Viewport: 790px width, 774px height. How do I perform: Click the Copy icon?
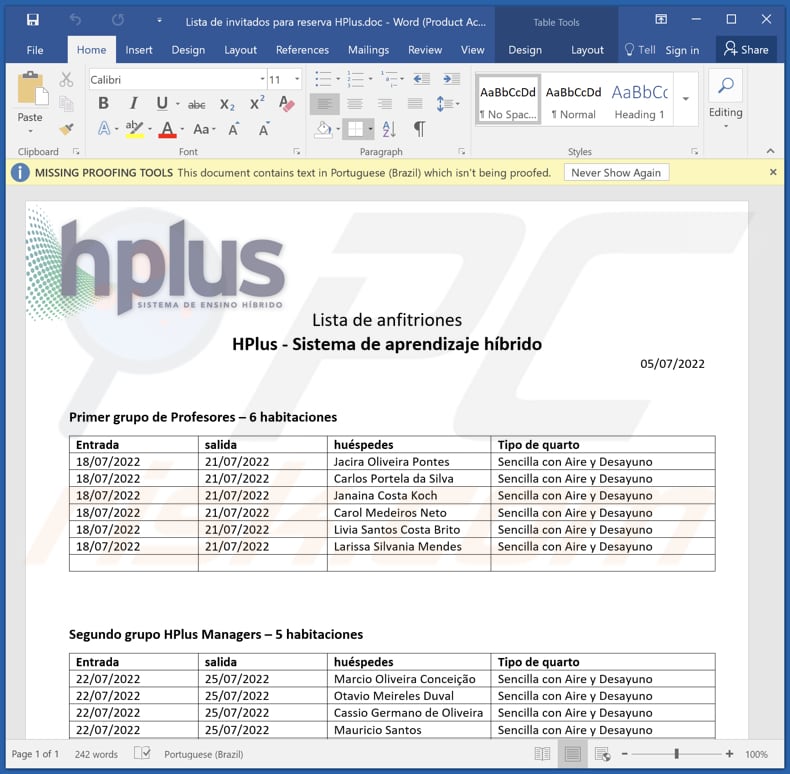tap(66, 104)
